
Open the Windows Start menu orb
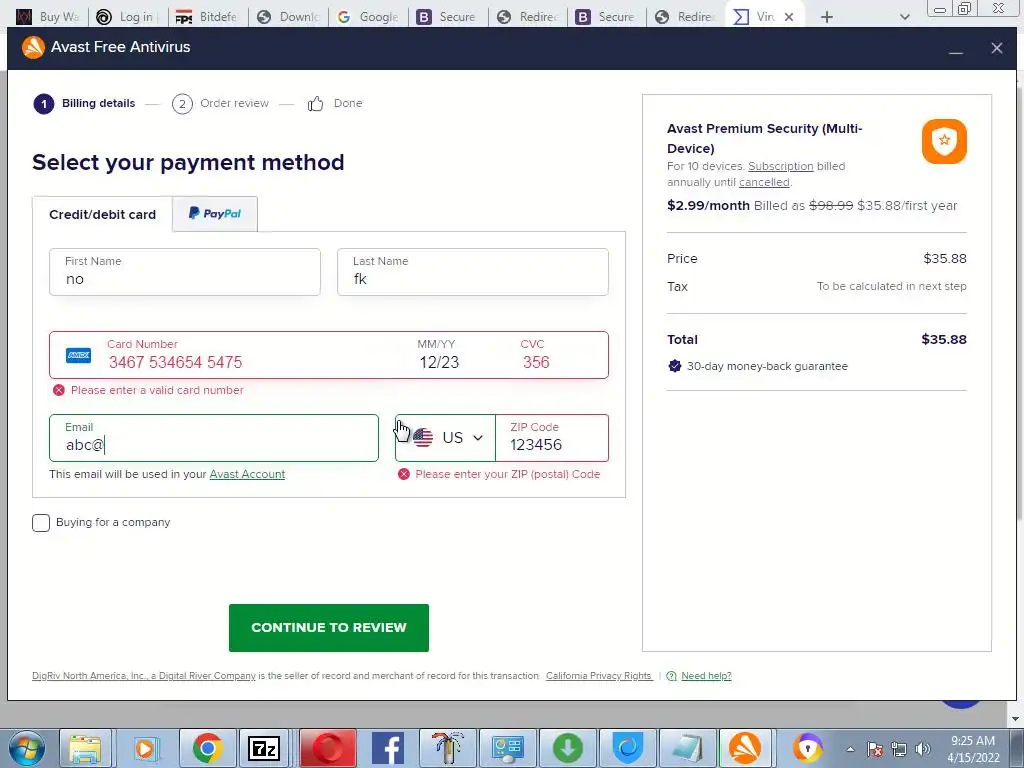point(25,748)
